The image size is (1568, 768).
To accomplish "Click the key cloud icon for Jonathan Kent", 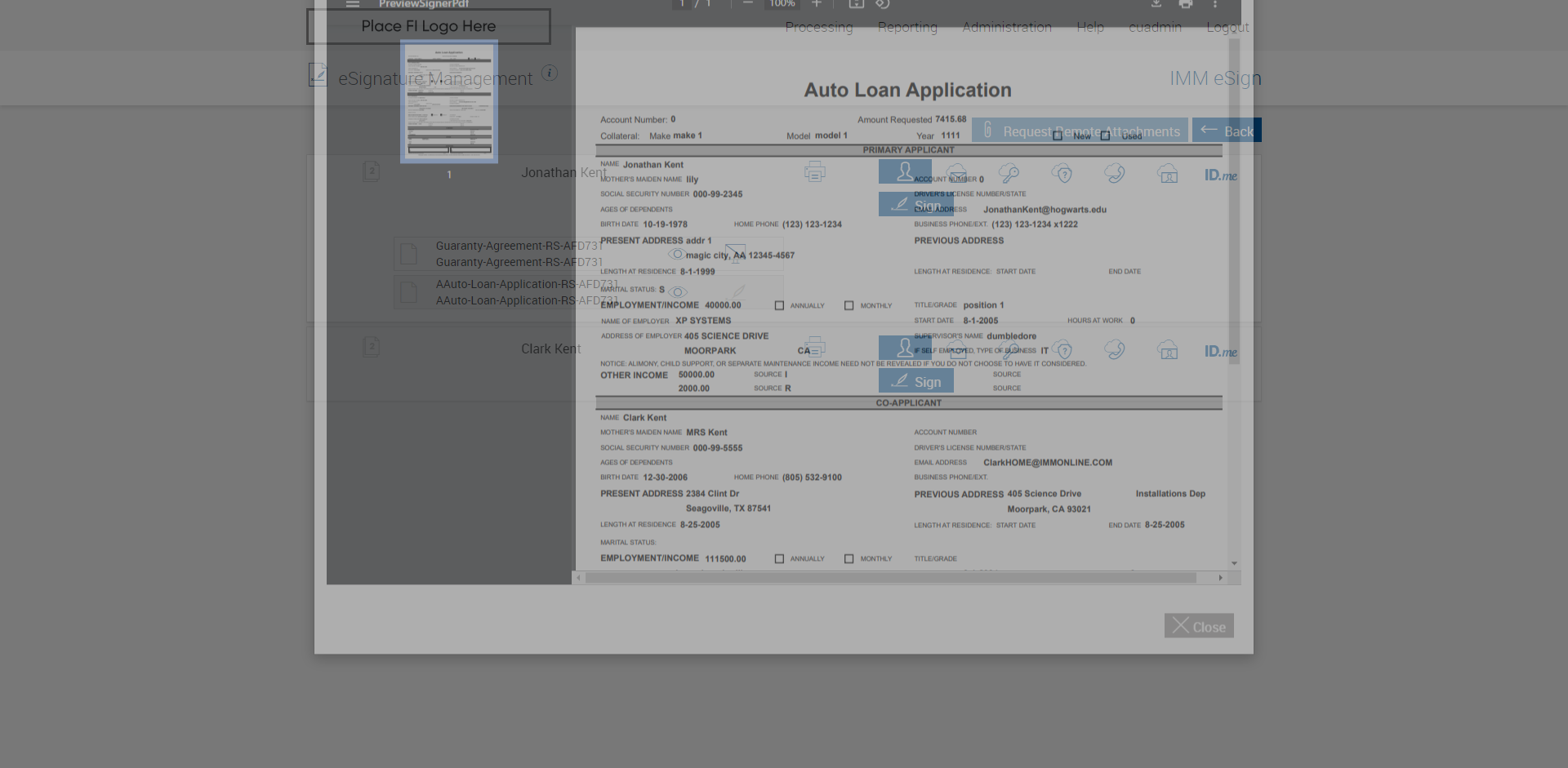I will [x=1009, y=173].
